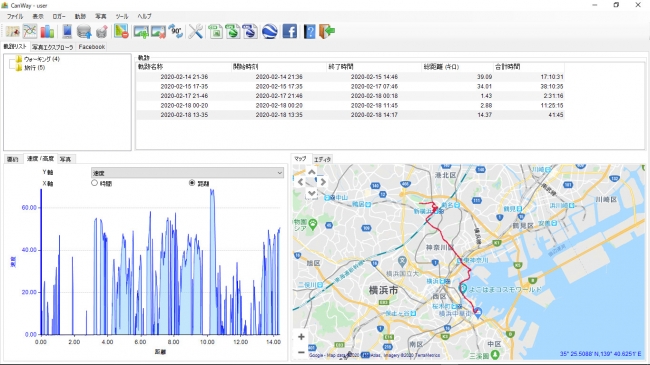Select track row 2020-02-18 00-20
The width and height of the screenshot is (650, 365).
[350, 105]
